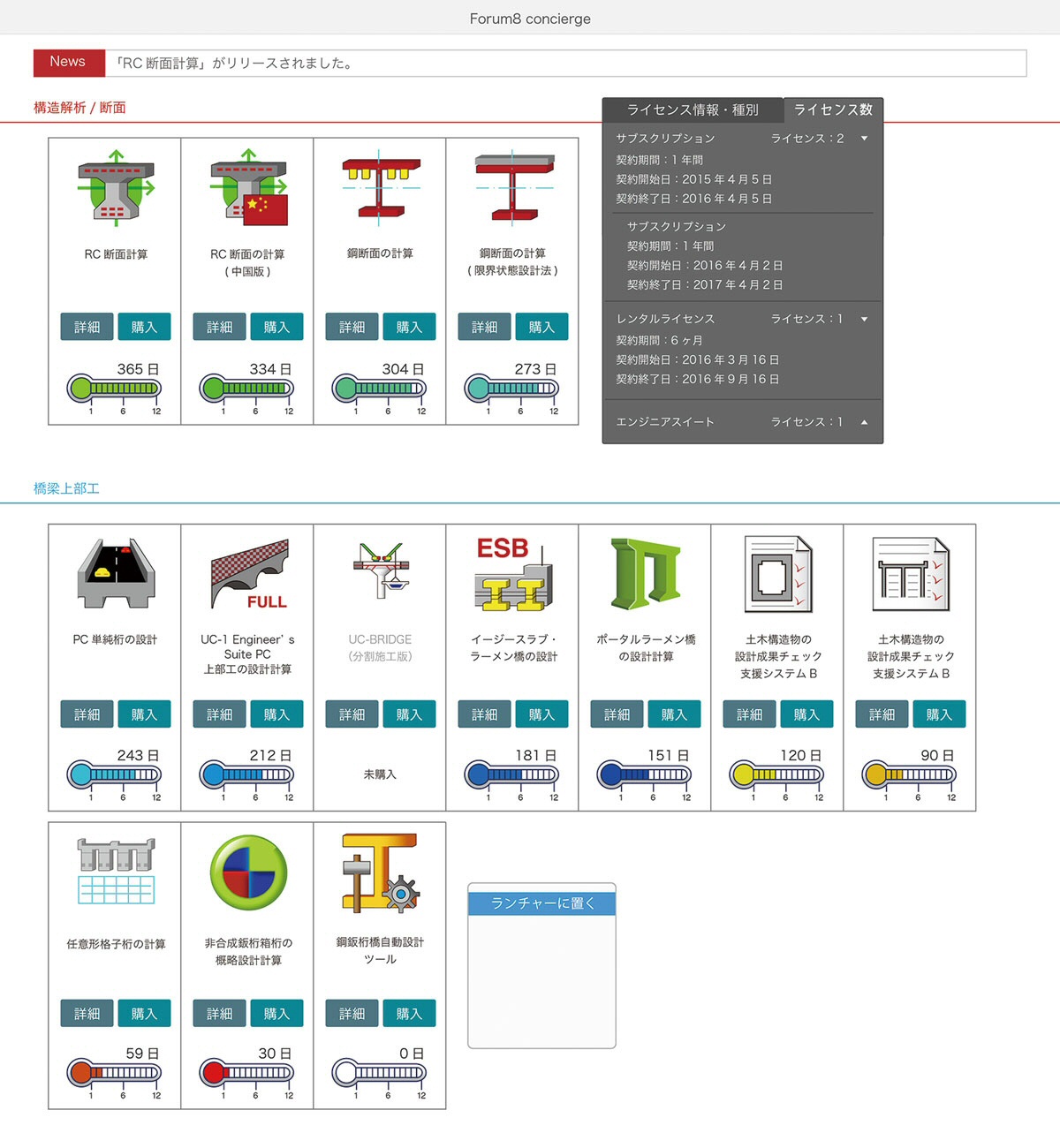
Task: Click the 243 日 blue thermometer gauge
Action: coord(114,774)
